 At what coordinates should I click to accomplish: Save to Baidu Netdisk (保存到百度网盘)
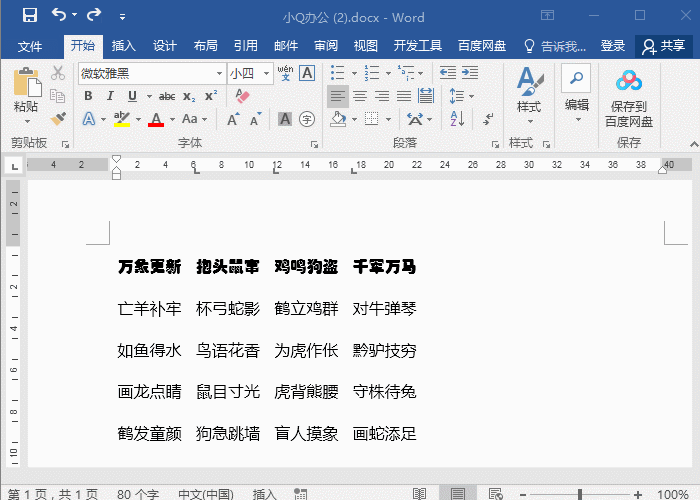coord(628,98)
